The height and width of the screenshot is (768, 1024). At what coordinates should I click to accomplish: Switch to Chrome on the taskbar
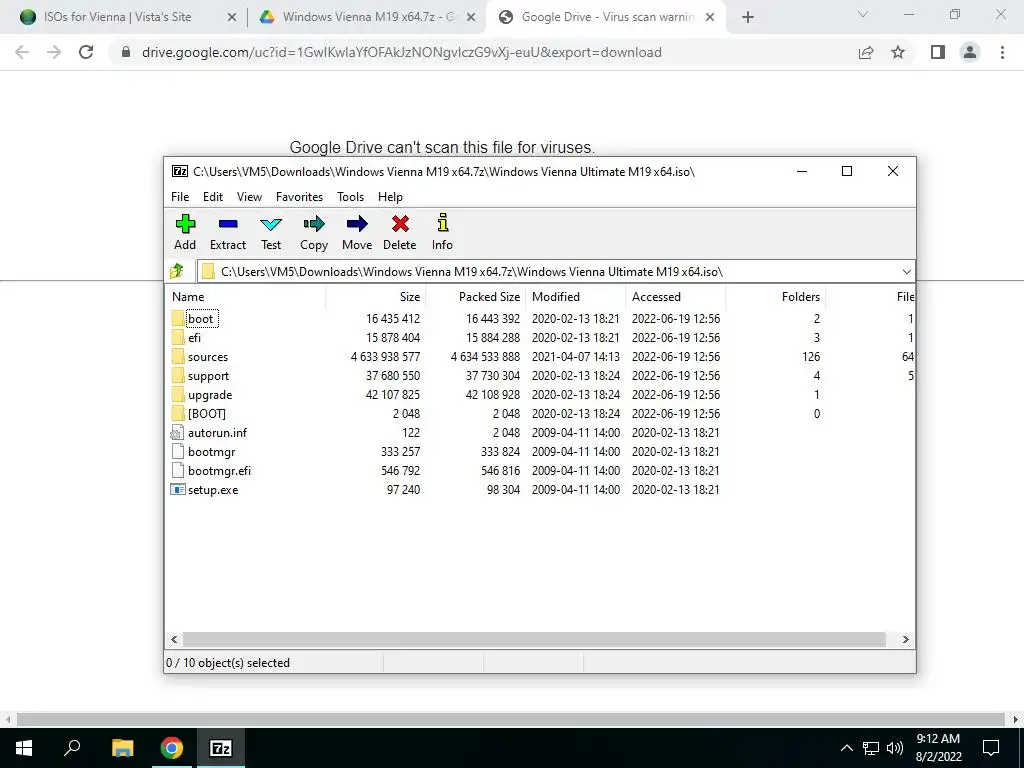tap(172, 748)
